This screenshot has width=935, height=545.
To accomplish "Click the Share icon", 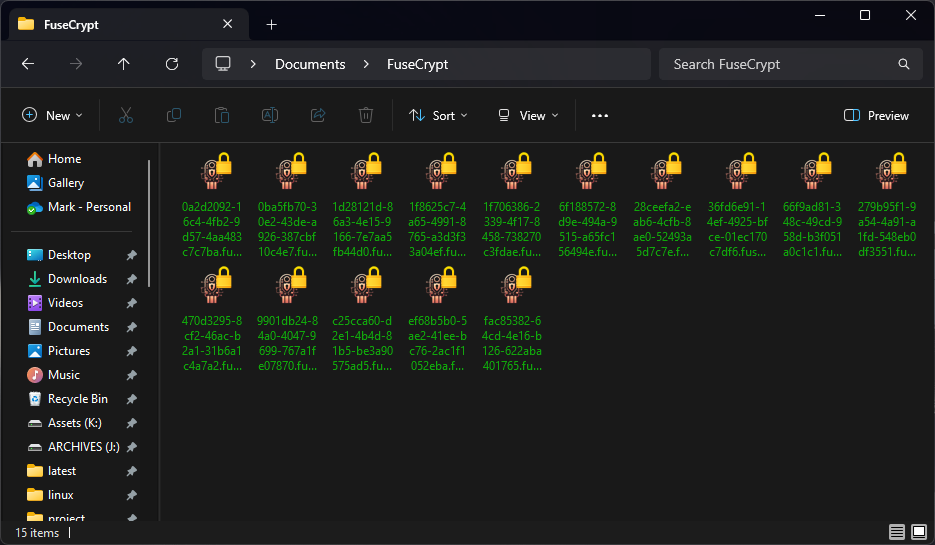I will [318, 115].
